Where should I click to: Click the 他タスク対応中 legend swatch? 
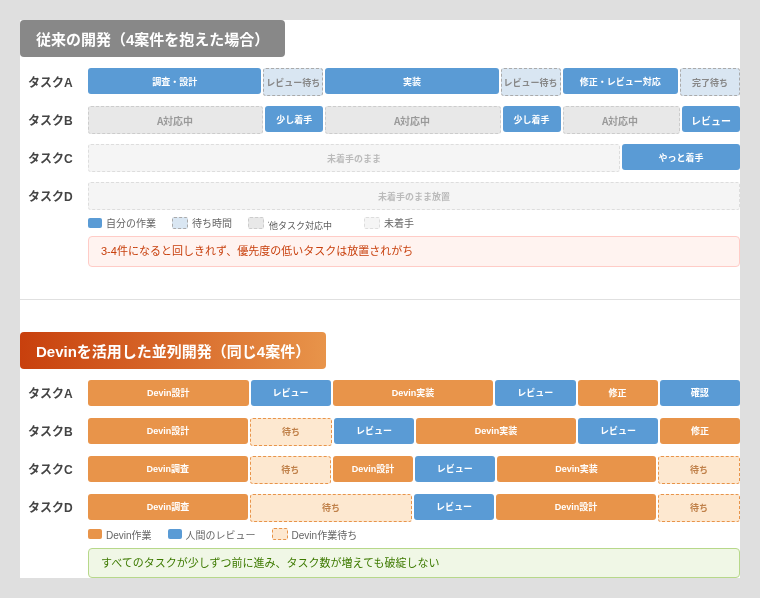pos(256,223)
